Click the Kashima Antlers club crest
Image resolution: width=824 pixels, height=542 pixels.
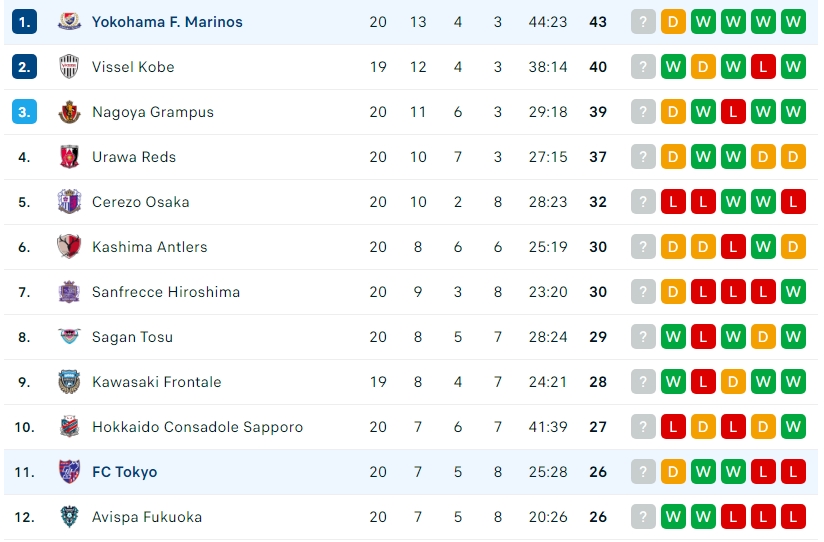[69, 247]
